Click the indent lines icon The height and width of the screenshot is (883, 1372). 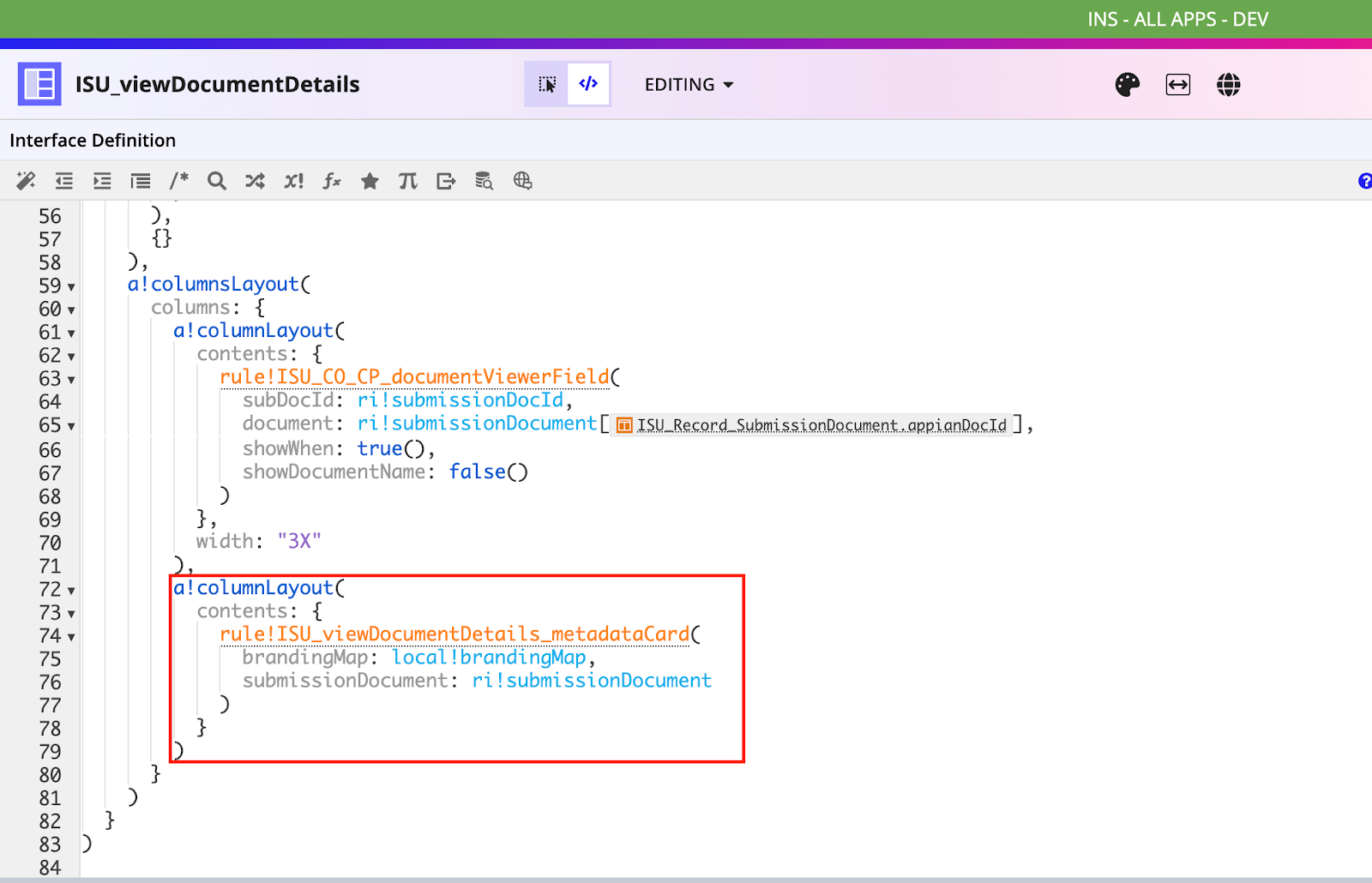[x=102, y=181]
